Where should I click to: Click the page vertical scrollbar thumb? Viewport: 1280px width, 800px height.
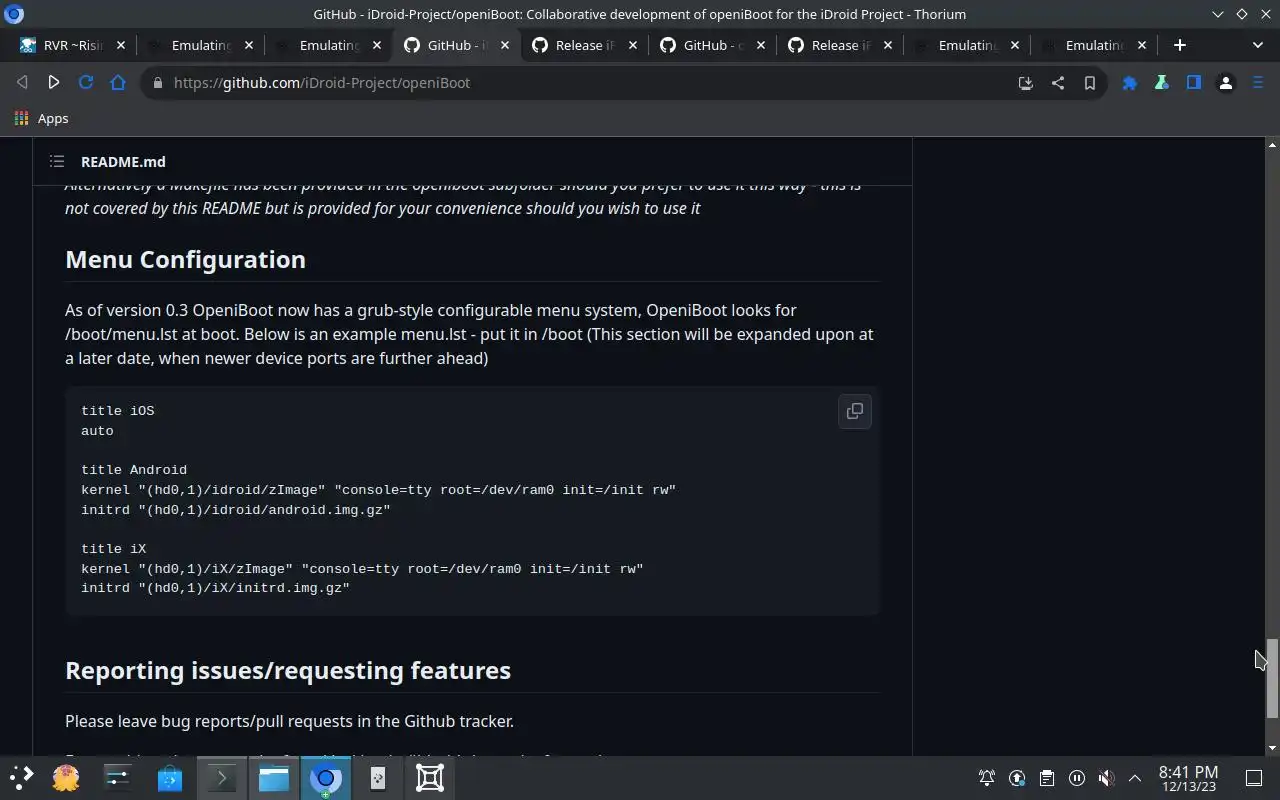click(x=1272, y=678)
